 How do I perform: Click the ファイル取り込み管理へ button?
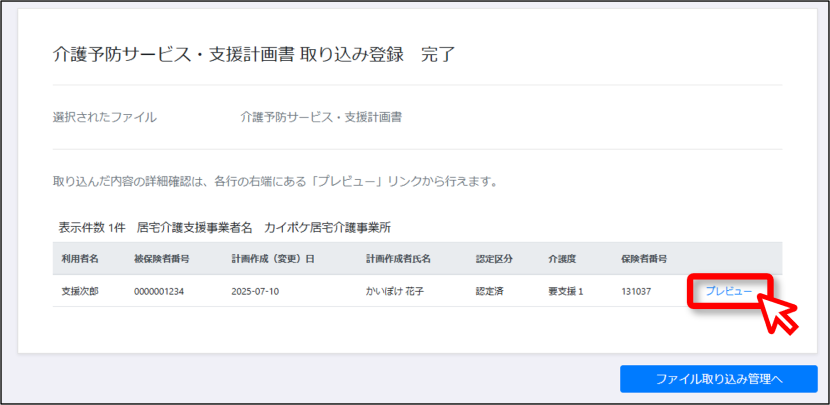pyautogui.click(x=719, y=379)
